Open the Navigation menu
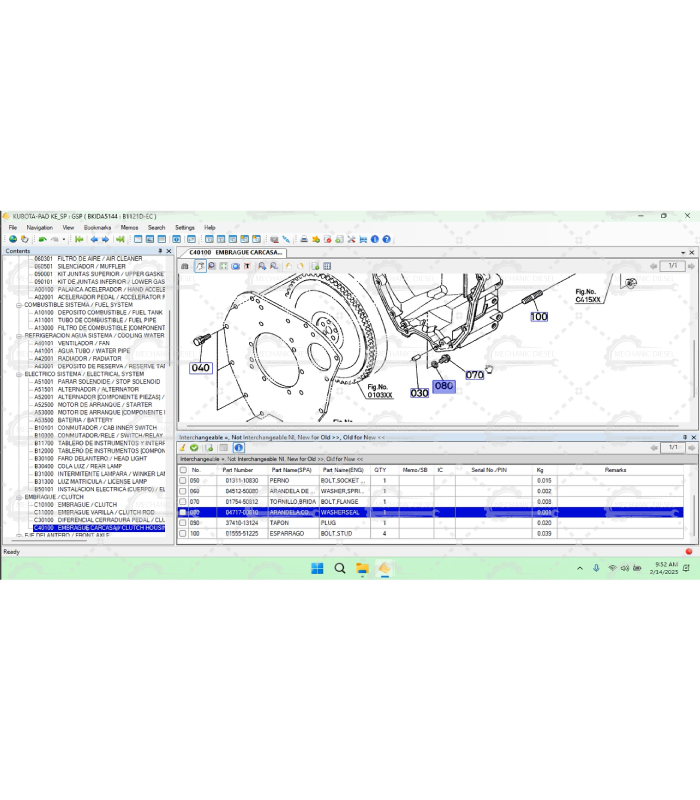This screenshot has width=700, height=800. [x=40, y=228]
